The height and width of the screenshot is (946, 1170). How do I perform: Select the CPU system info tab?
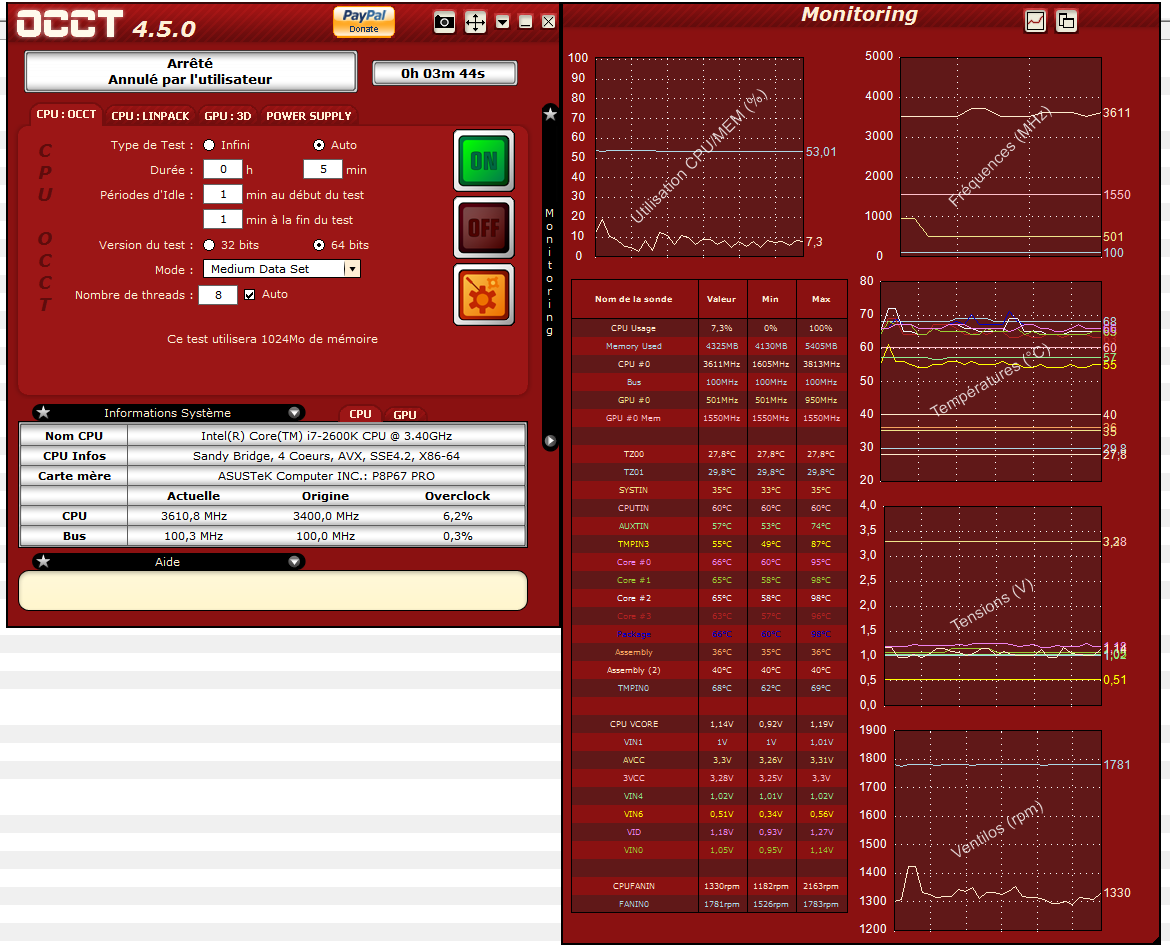pos(360,414)
